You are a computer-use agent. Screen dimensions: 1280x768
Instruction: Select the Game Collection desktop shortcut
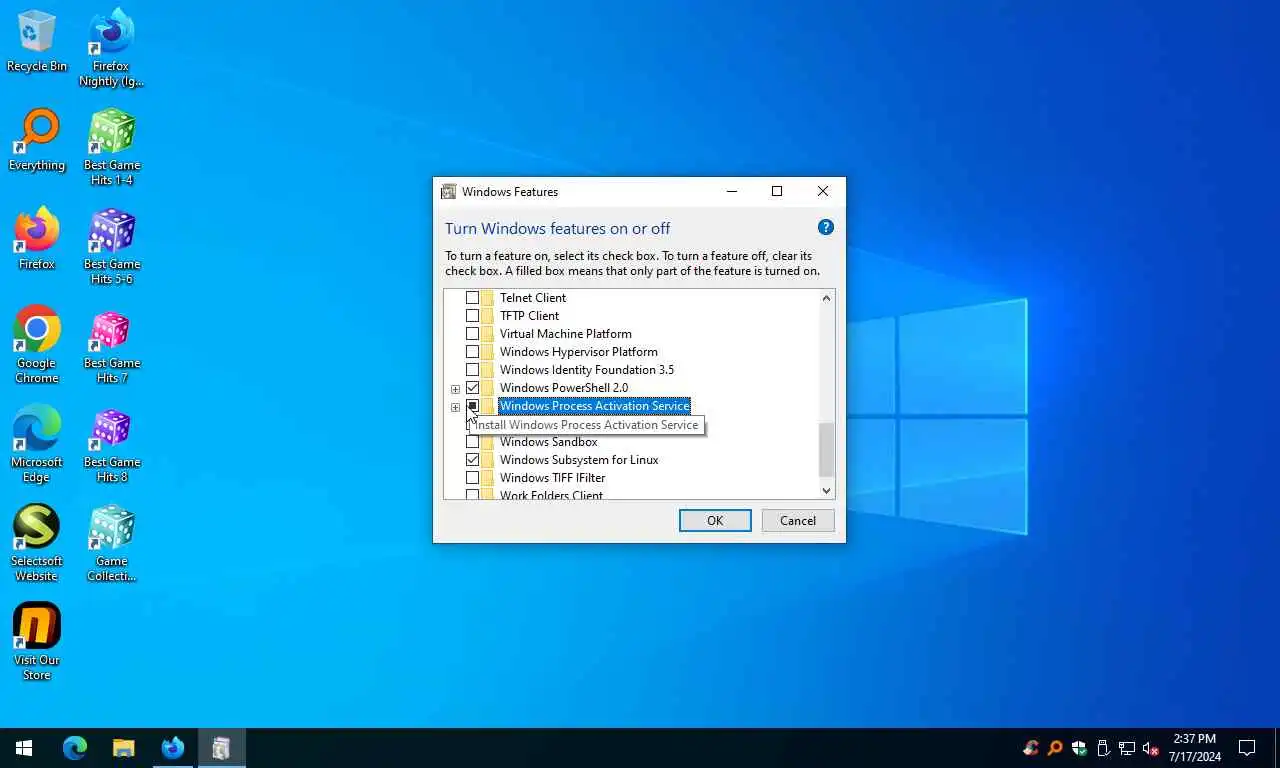tap(112, 543)
